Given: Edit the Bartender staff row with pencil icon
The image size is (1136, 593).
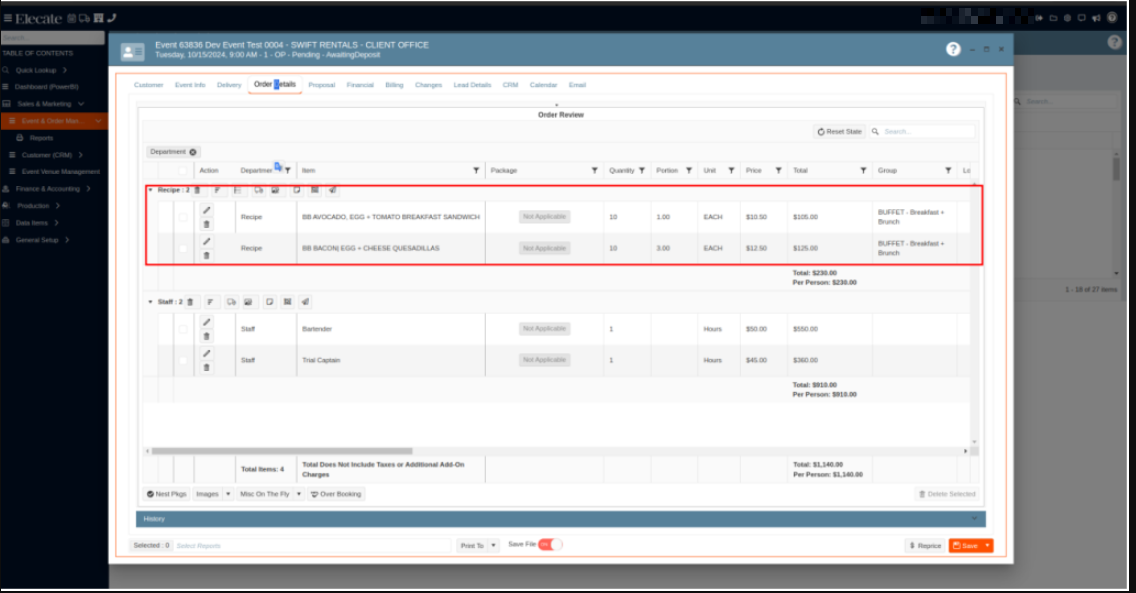Looking at the screenshot, I should pos(207,322).
